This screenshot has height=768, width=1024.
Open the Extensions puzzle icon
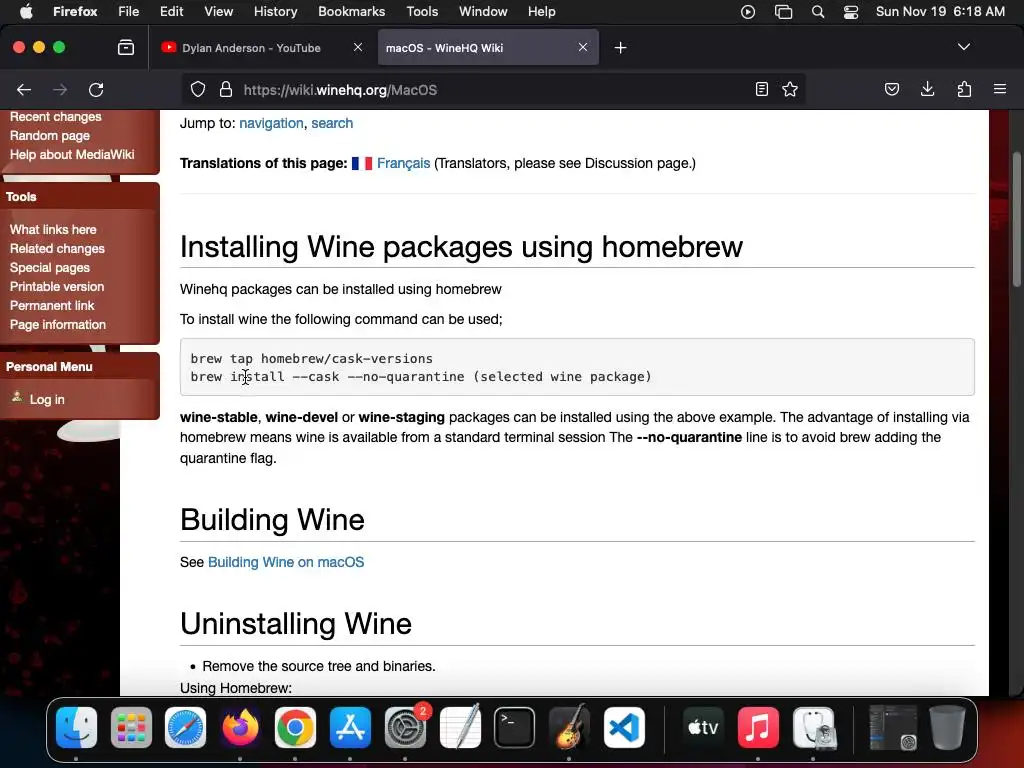point(964,89)
